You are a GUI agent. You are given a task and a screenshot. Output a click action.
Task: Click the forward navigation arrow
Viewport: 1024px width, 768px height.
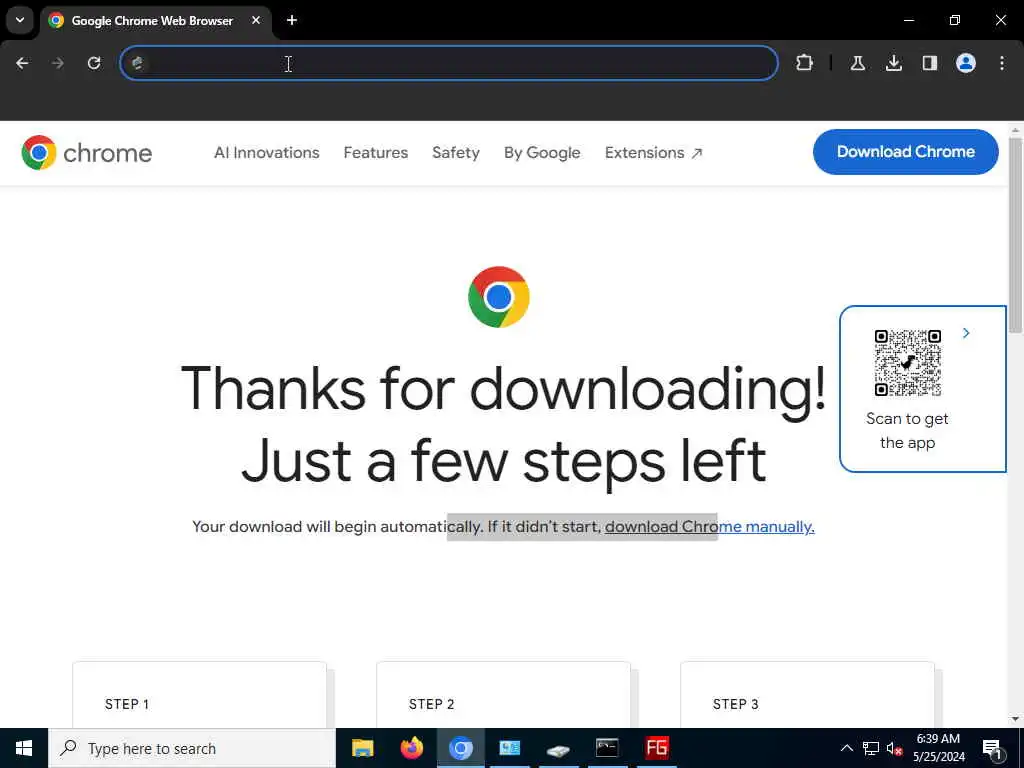click(58, 63)
